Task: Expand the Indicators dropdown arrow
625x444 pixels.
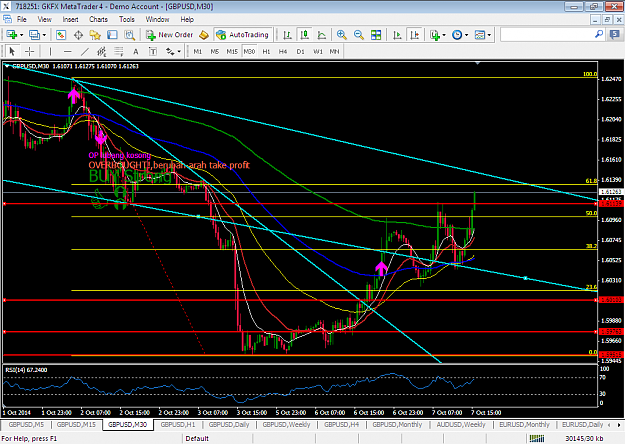Action: tap(444, 35)
